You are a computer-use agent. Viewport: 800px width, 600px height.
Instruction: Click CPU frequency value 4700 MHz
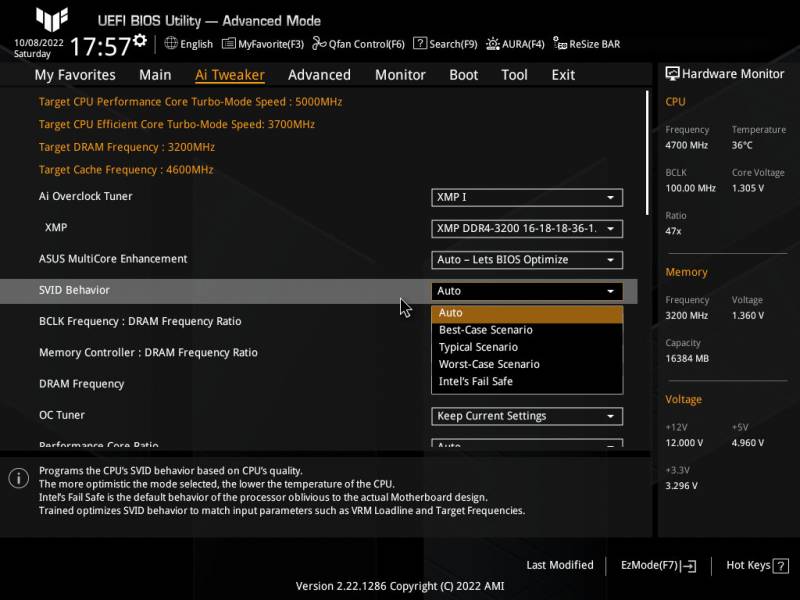click(686, 145)
